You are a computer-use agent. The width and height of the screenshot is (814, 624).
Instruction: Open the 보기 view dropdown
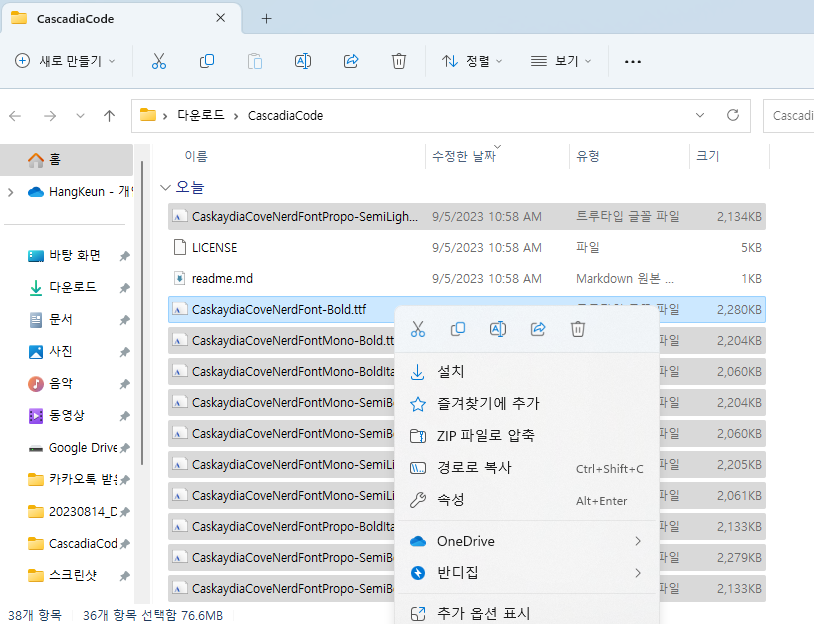tap(561, 61)
